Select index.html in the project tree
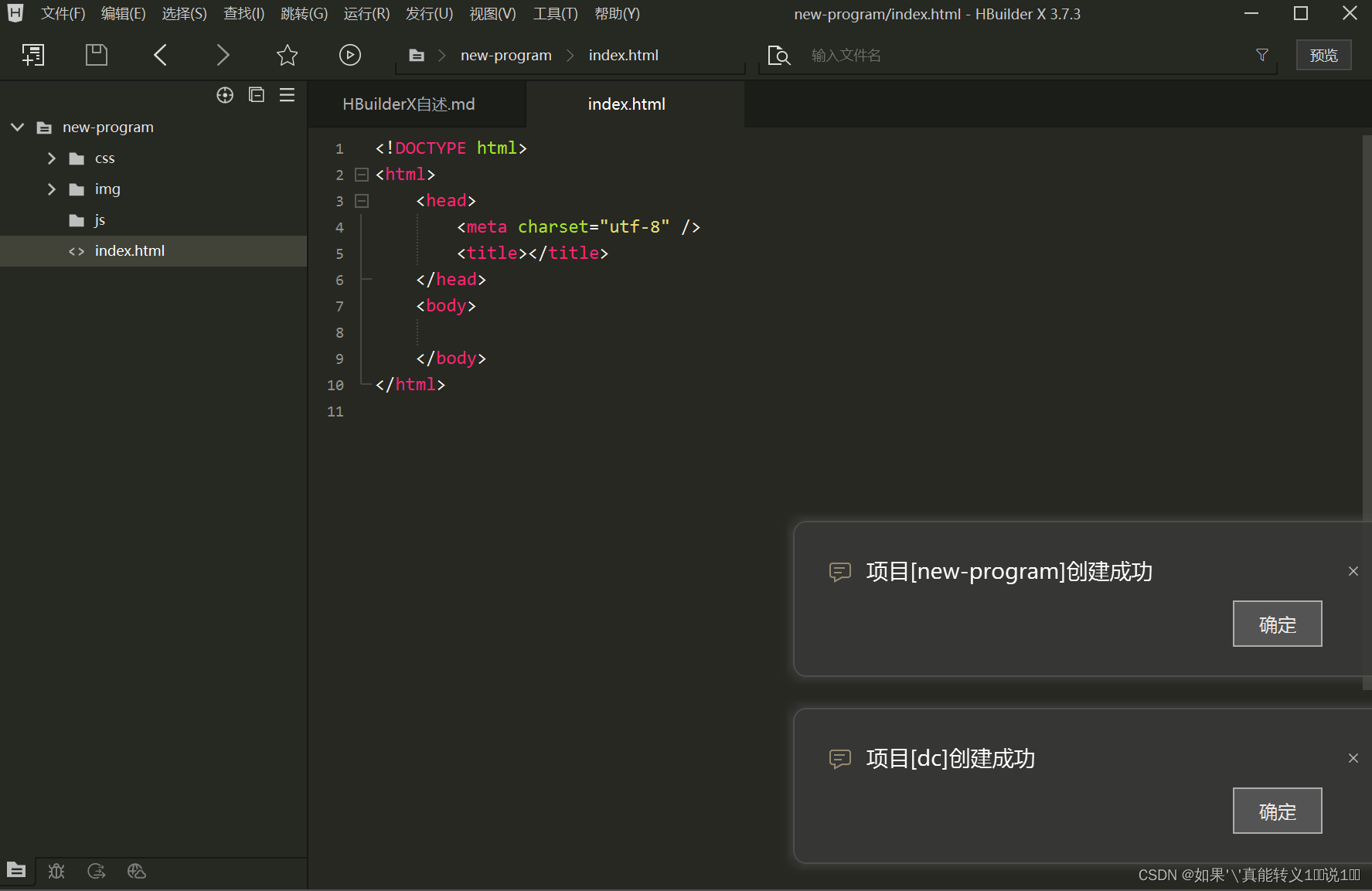The height and width of the screenshot is (891, 1372). click(x=154, y=251)
